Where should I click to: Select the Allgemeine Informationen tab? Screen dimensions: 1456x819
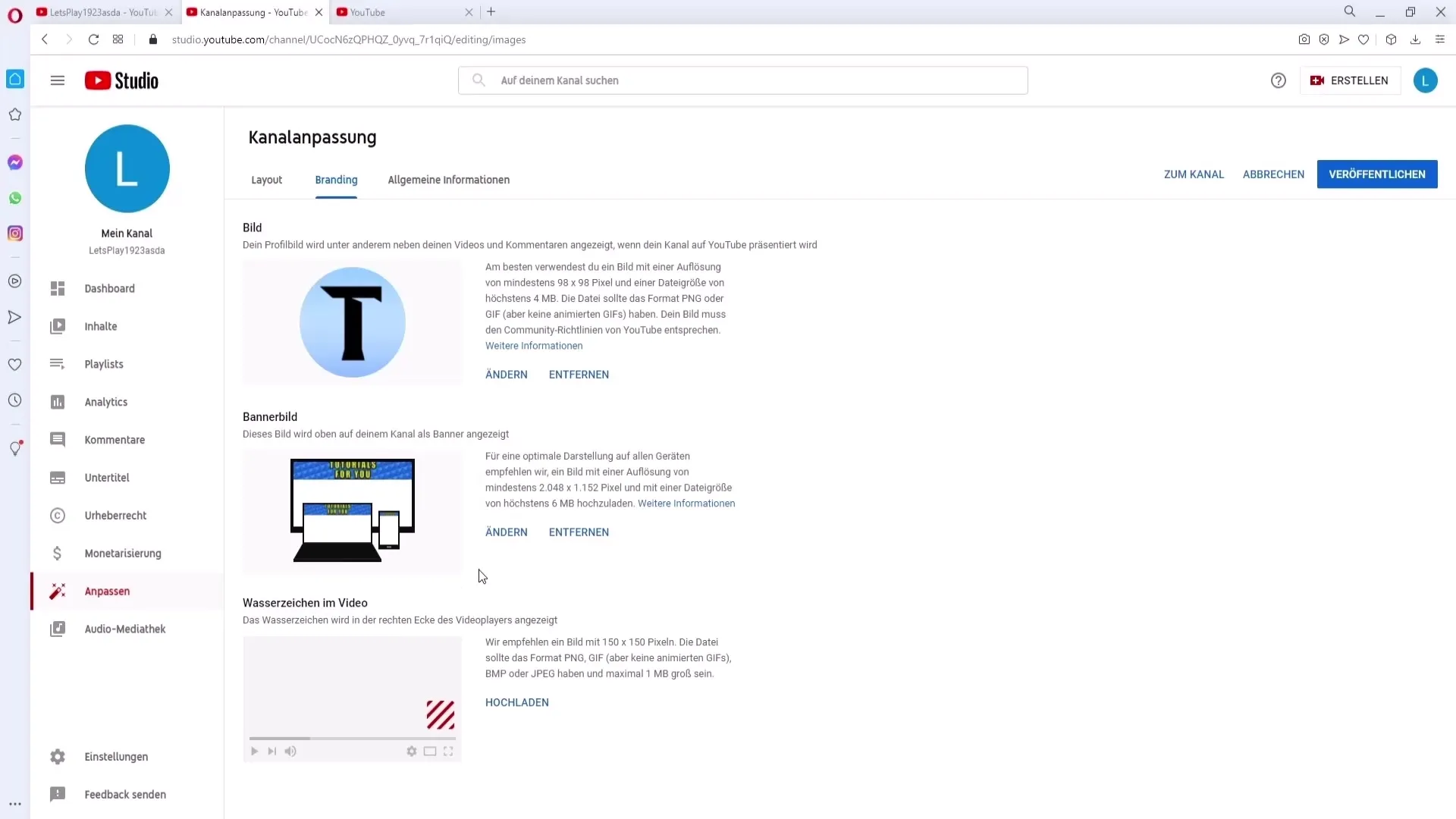click(x=449, y=179)
